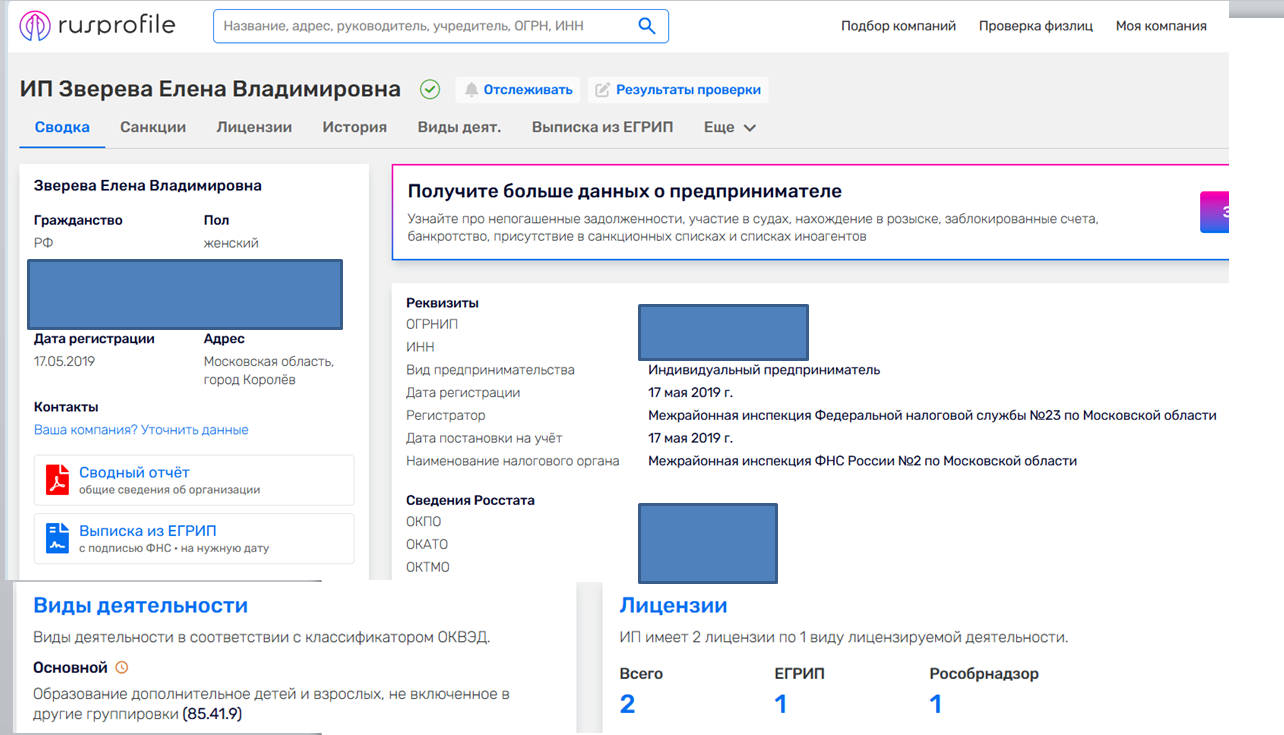Click the orange clock icon next to Основной
This screenshot has height=735, width=1284.
(122, 667)
